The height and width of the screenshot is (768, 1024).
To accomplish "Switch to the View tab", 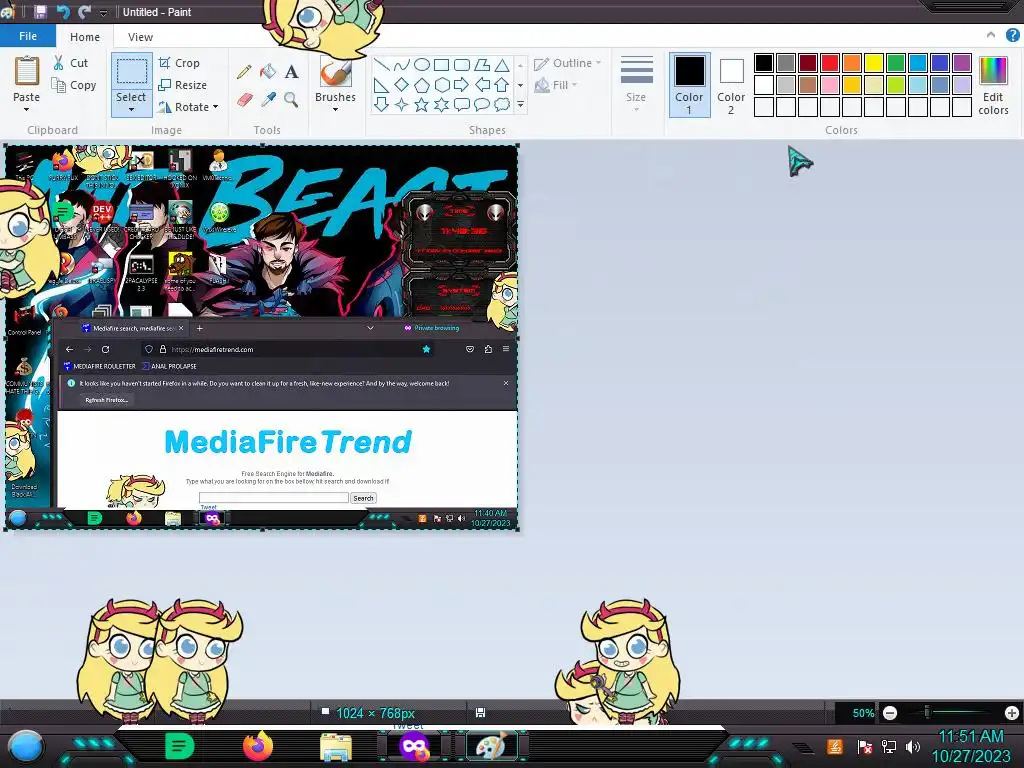I will click(x=140, y=37).
